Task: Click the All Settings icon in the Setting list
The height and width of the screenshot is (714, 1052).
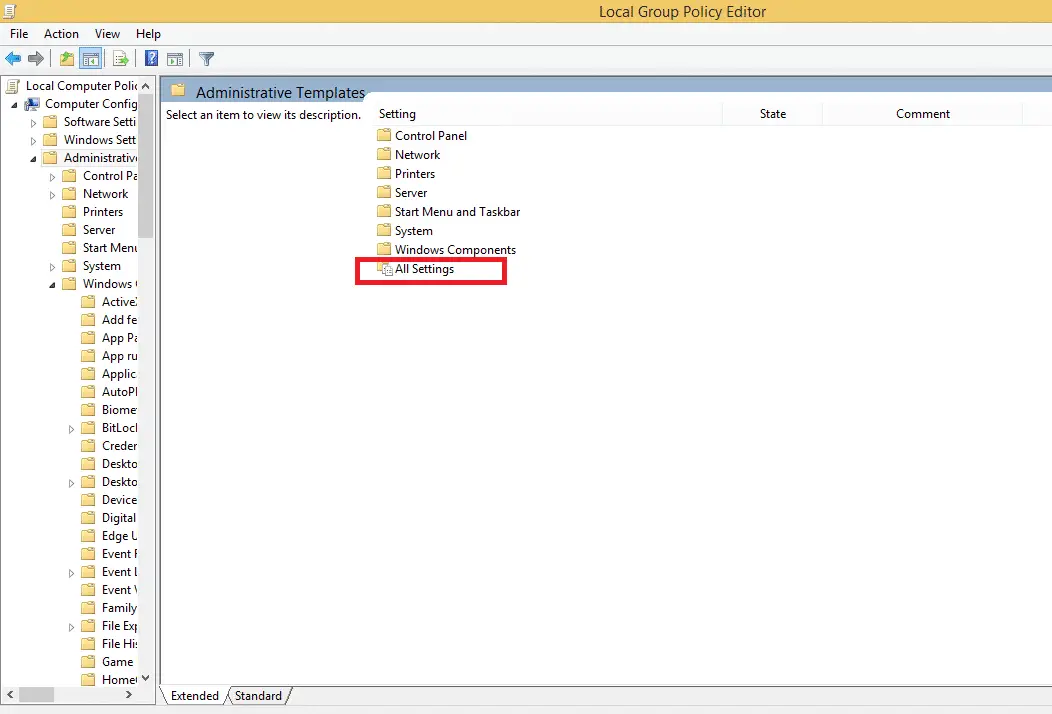Action: pyautogui.click(x=384, y=269)
